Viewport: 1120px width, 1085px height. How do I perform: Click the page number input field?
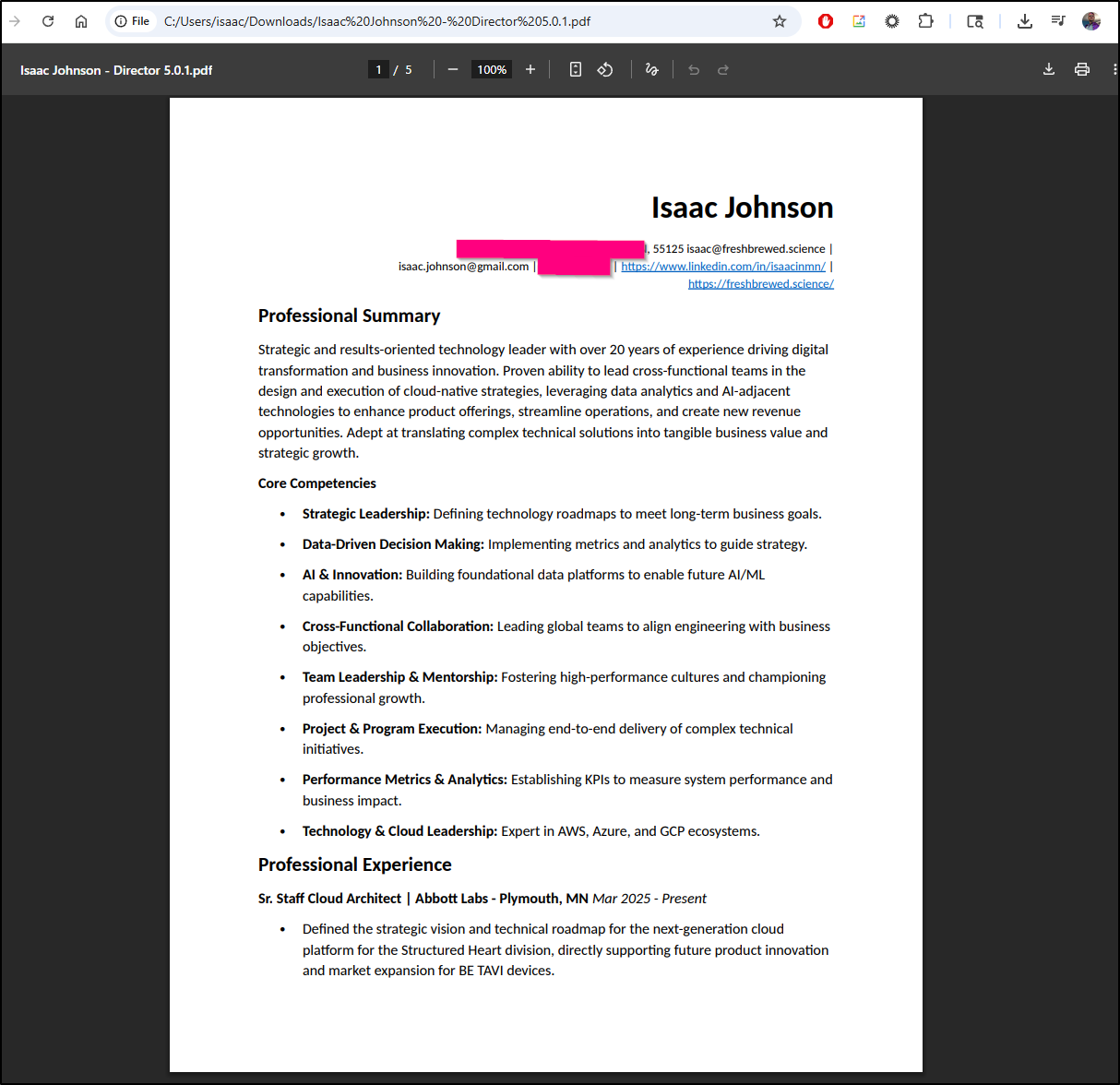point(378,69)
